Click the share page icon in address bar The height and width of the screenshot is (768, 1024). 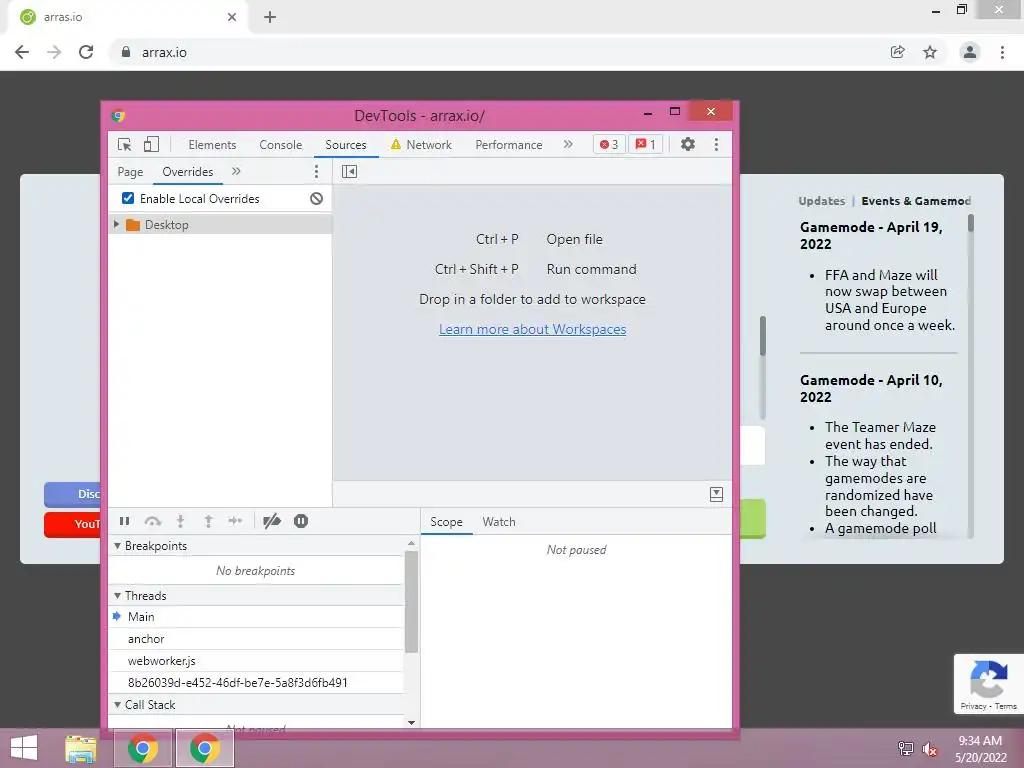click(898, 52)
